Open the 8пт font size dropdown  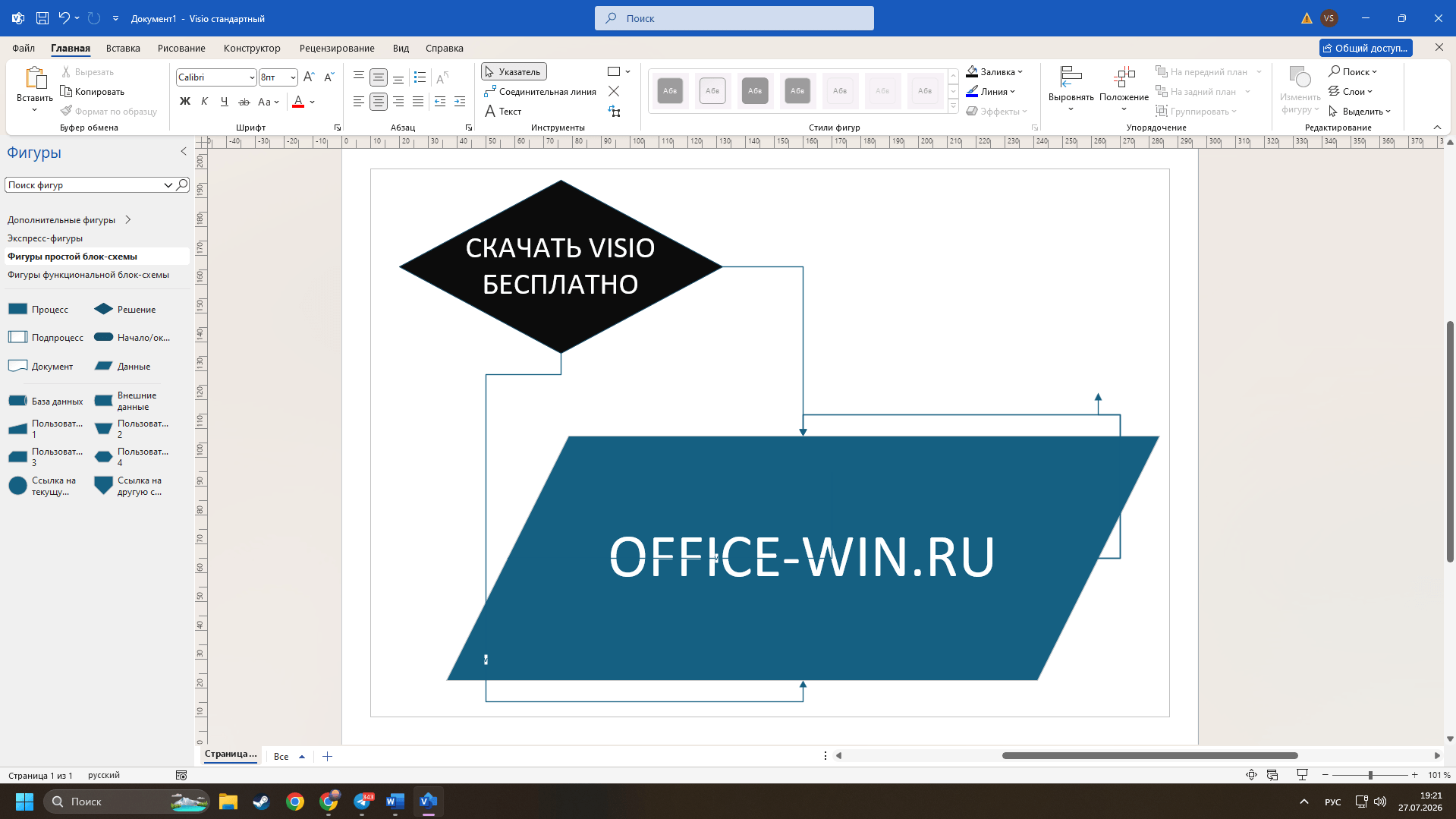click(293, 77)
